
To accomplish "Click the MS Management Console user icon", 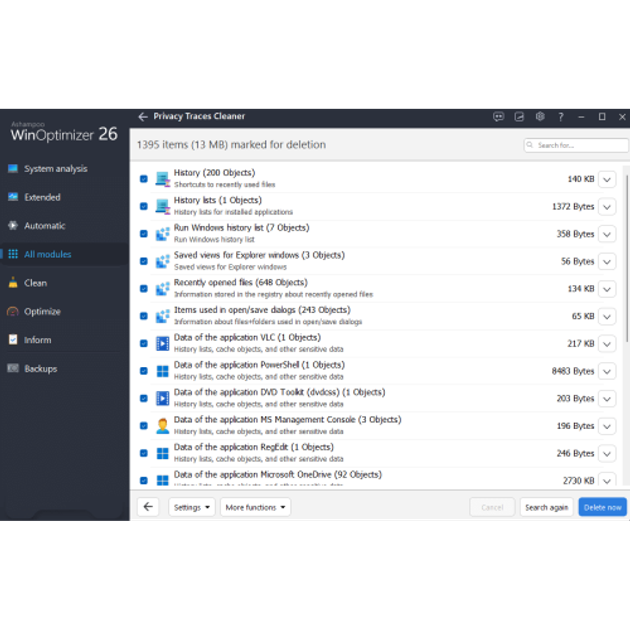I will [162, 426].
